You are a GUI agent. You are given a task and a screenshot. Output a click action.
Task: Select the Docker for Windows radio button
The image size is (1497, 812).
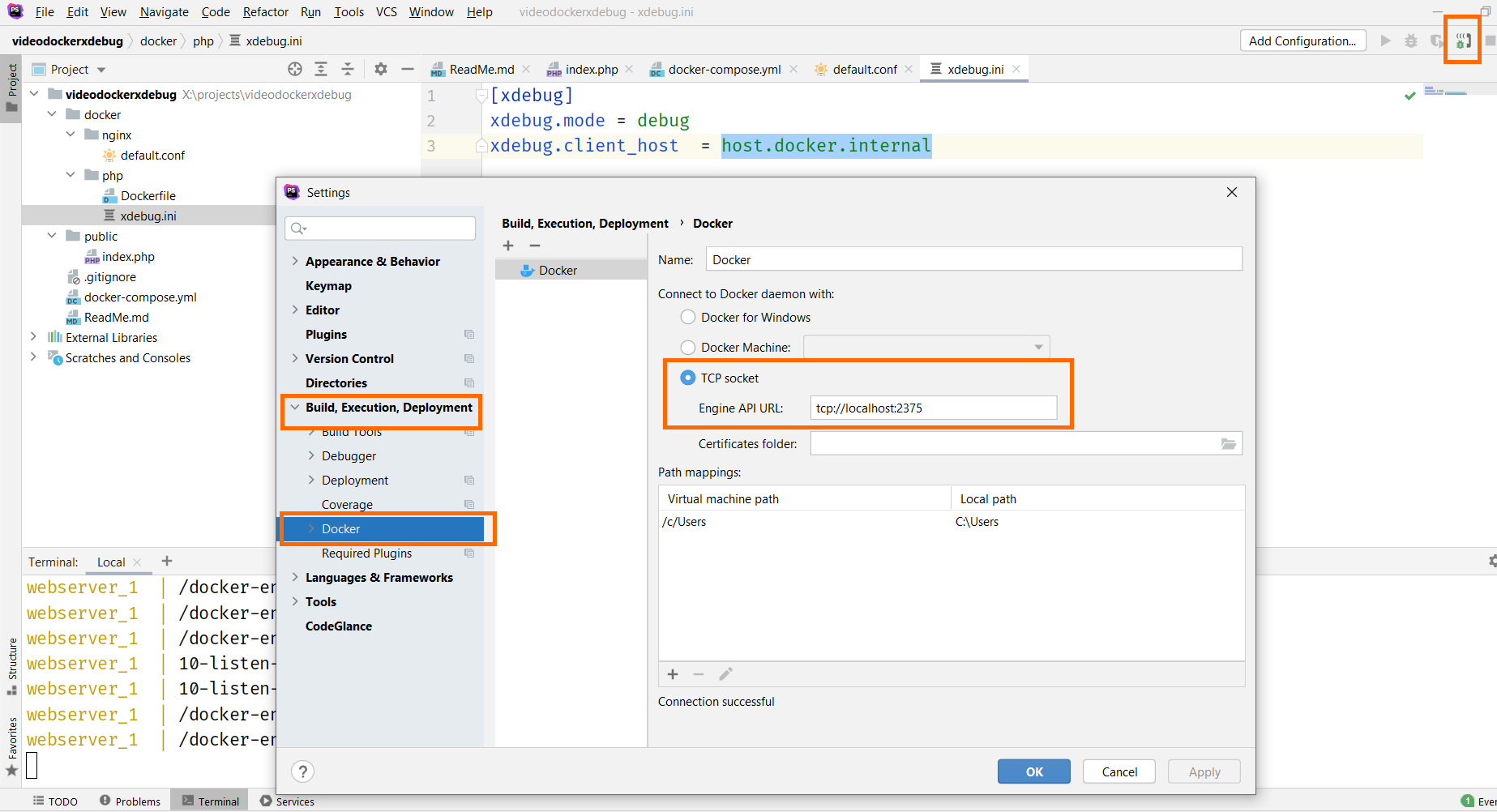pyautogui.click(x=688, y=317)
